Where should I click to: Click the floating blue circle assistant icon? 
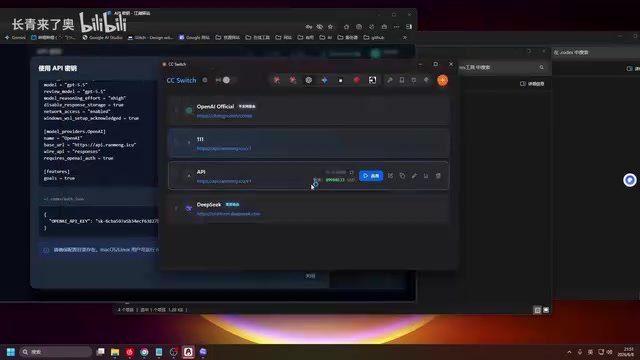[630, 180]
